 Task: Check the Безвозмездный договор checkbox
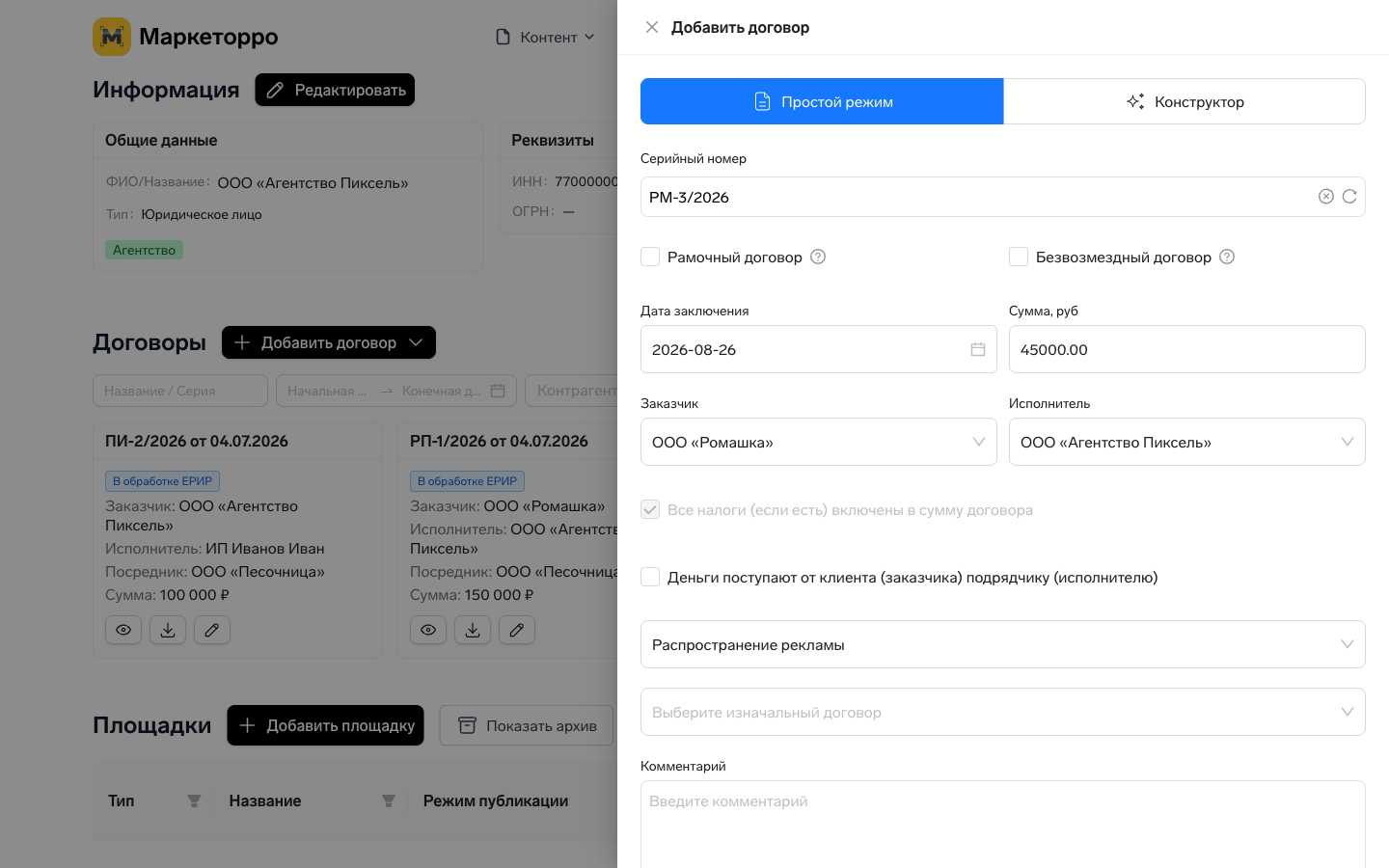[x=1019, y=257]
